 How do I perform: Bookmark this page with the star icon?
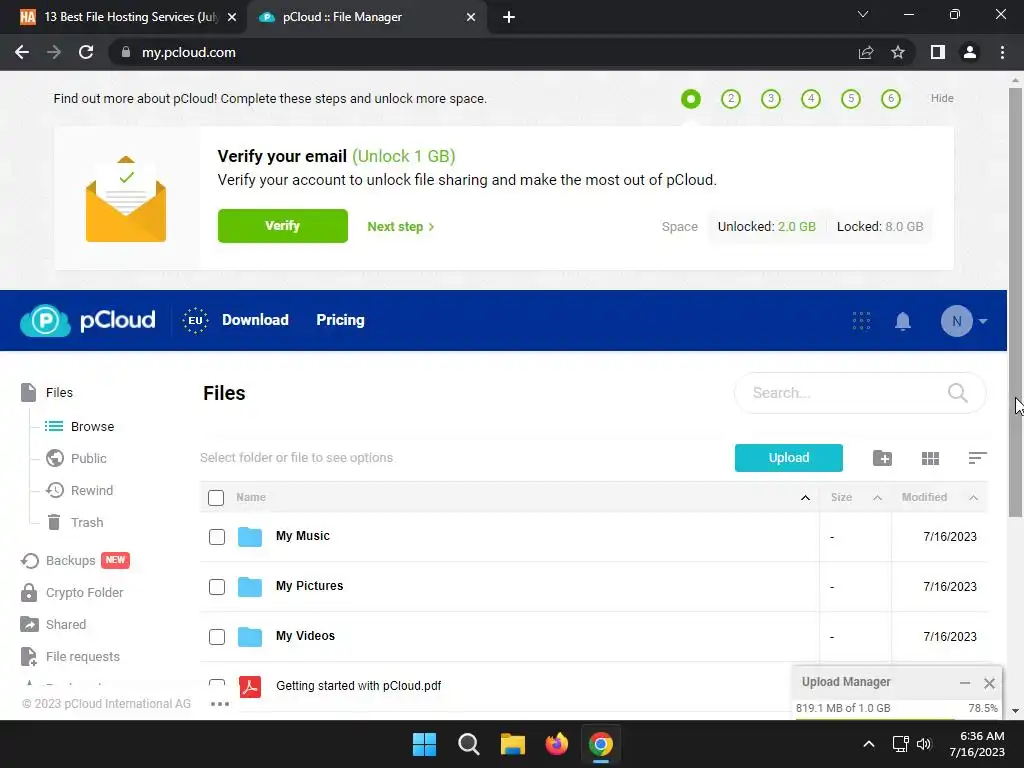coord(898,52)
